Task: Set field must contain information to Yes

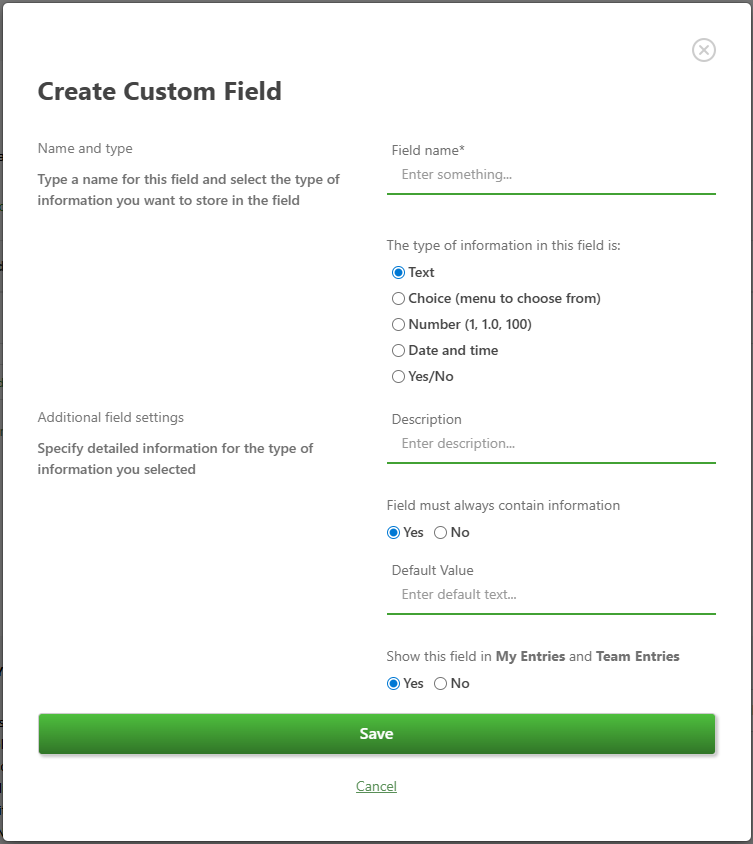Action: click(x=394, y=533)
